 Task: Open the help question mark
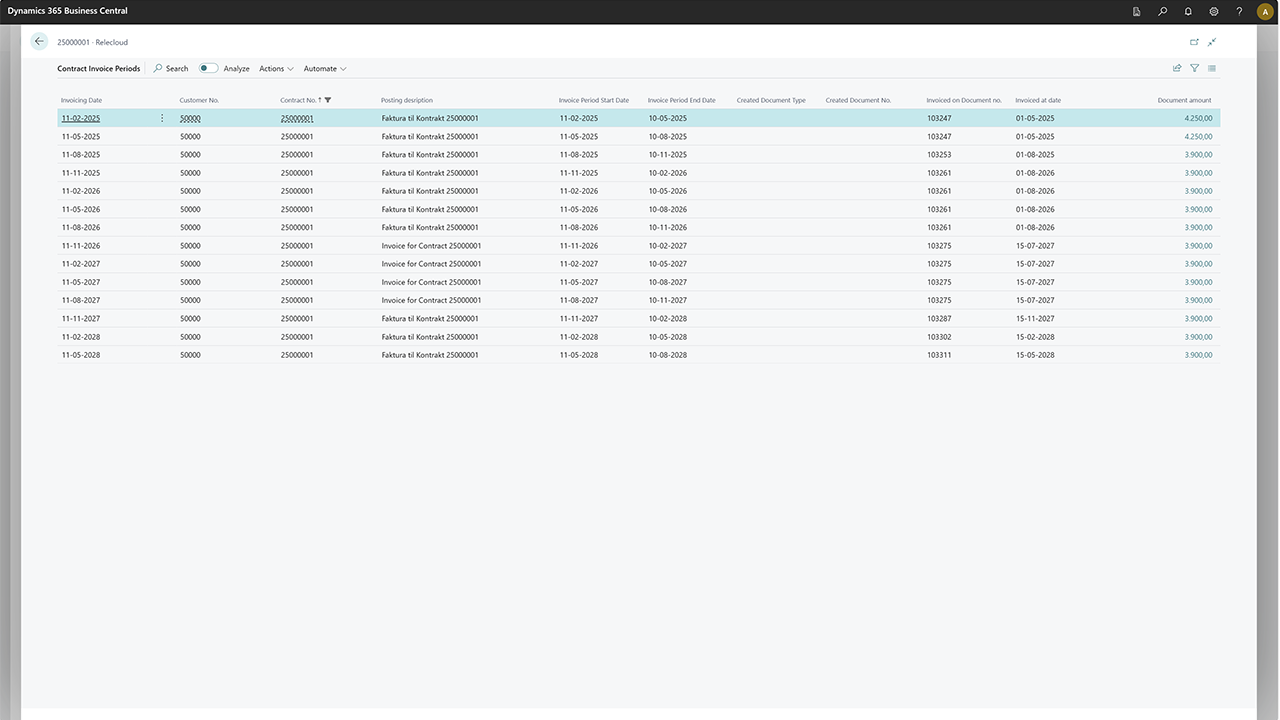[x=1239, y=12]
